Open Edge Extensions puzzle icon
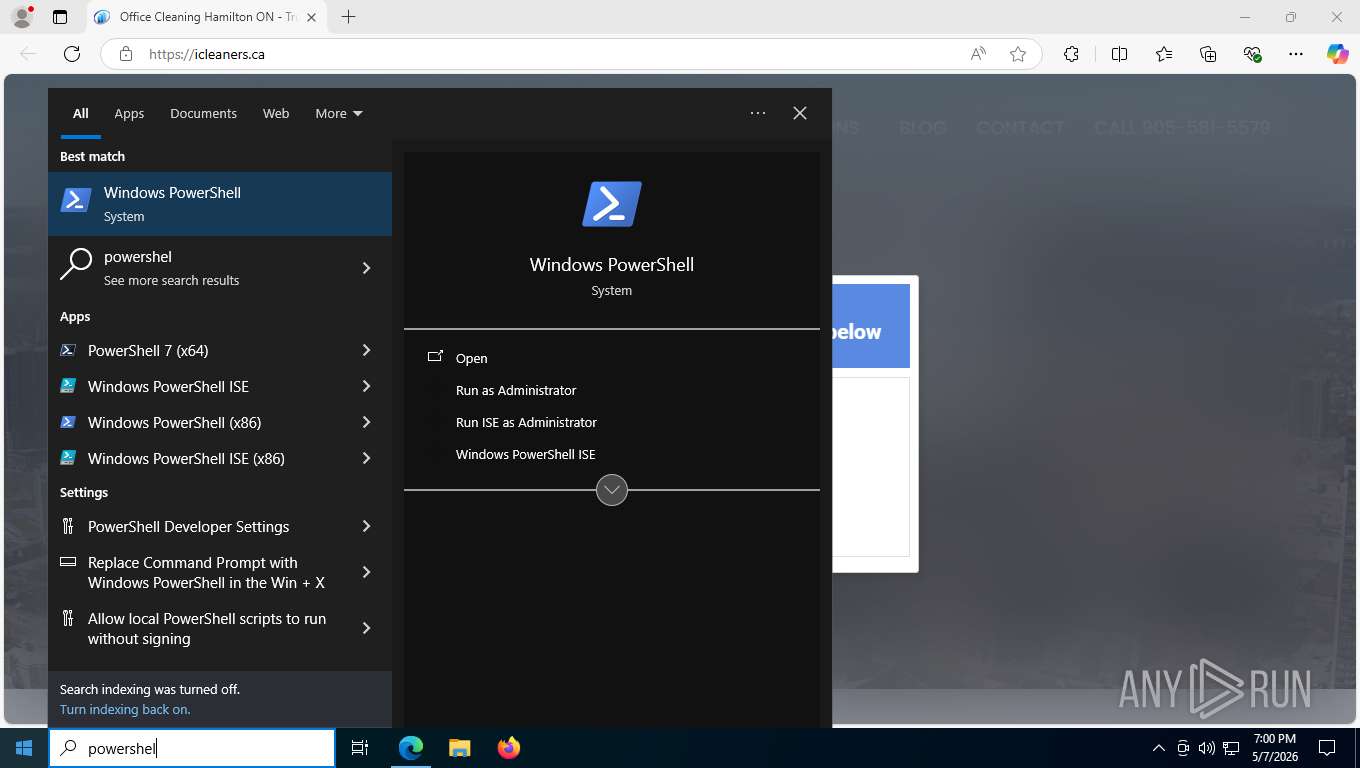The width and height of the screenshot is (1360, 768). [1071, 54]
